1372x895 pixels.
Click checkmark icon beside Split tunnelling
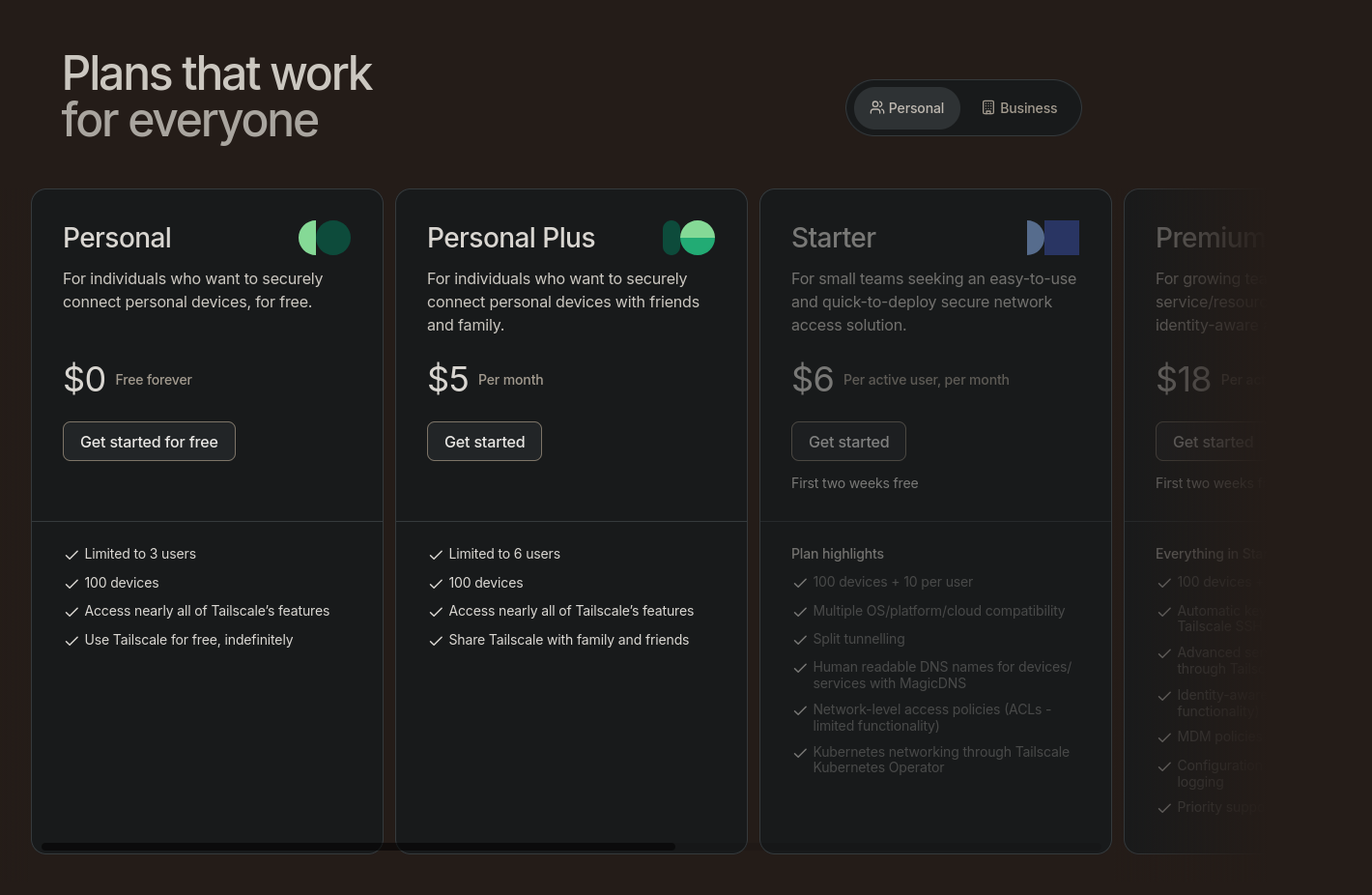[800, 640]
